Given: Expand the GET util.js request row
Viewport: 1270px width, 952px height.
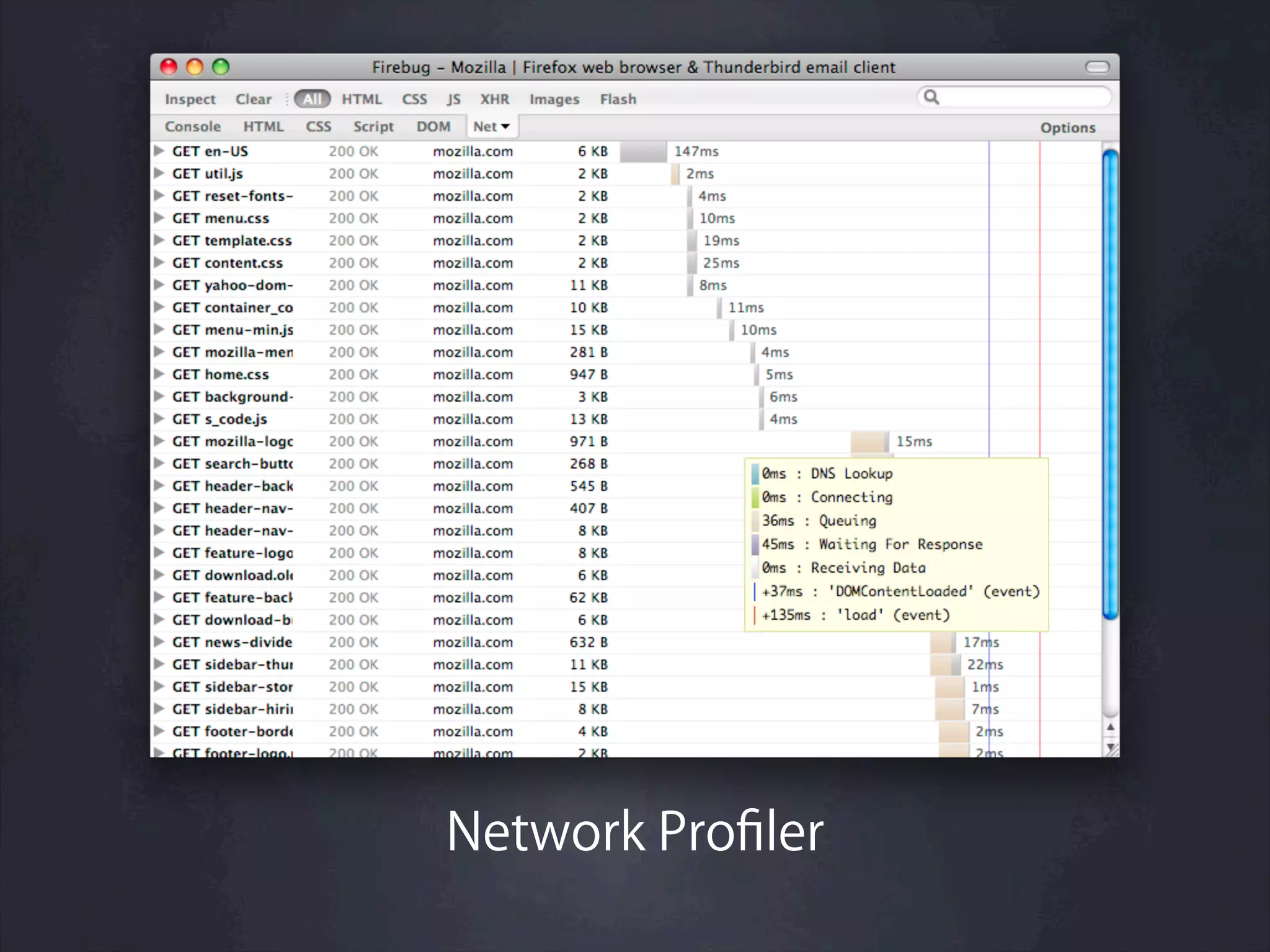Looking at the screenshot, I should pyautogui.click(x=159, y=173).
